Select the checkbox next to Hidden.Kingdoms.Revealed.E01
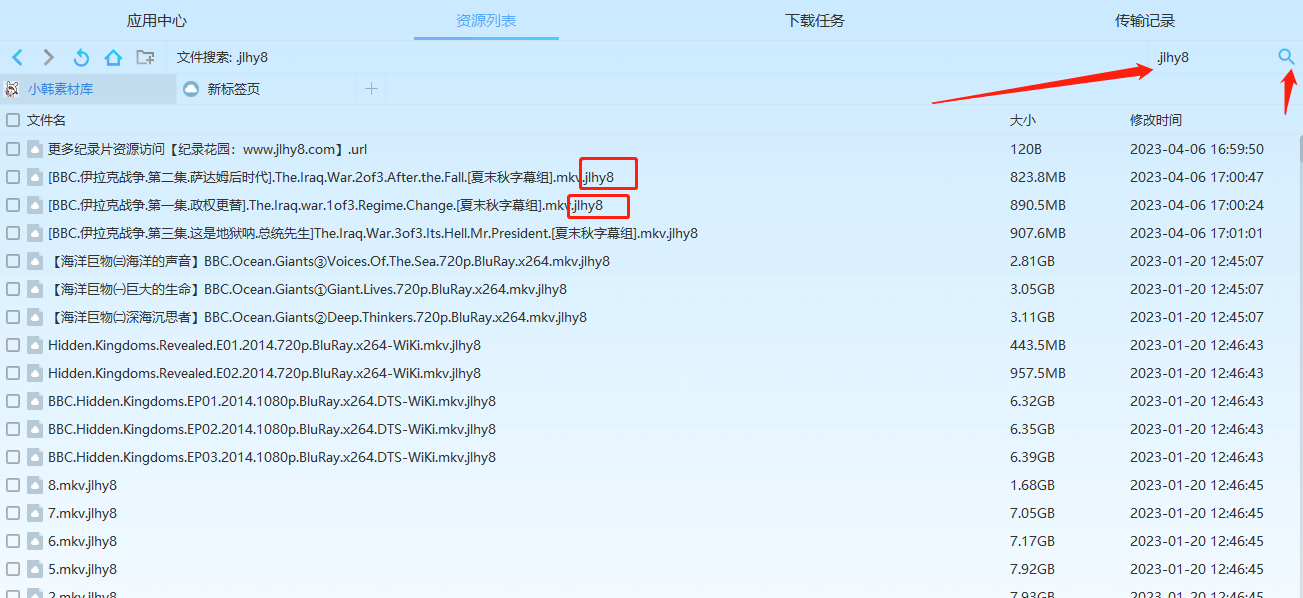 pyautogui.click(x=12, y=344)
